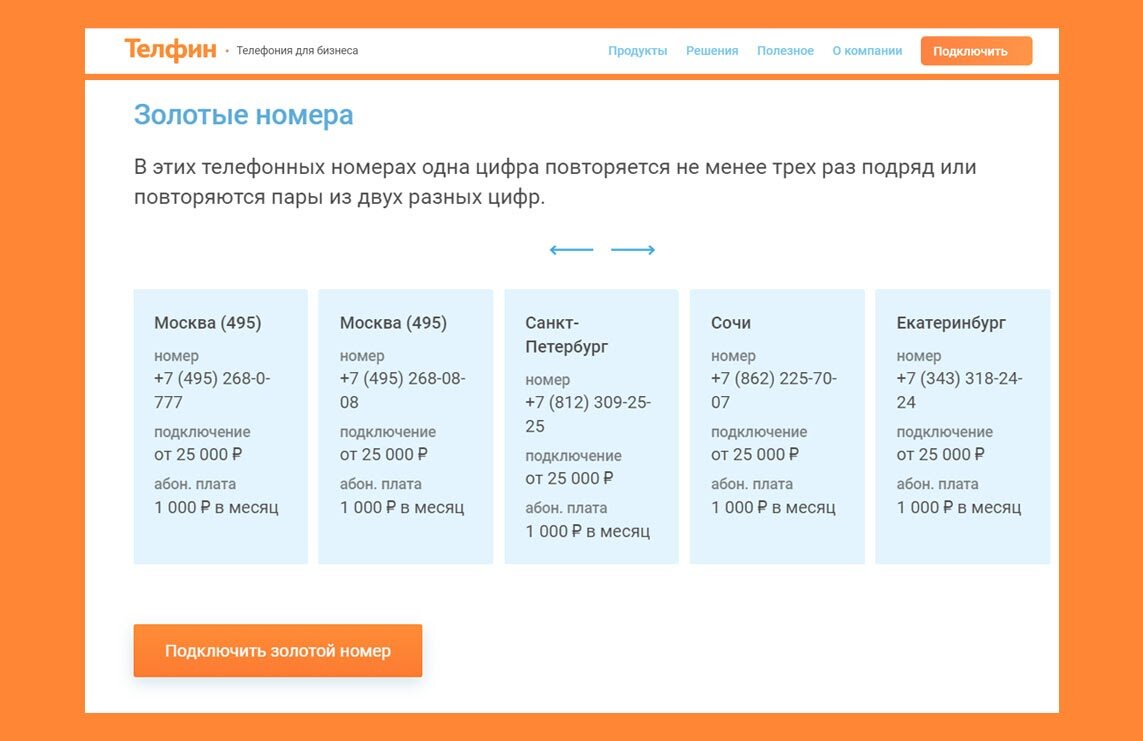Click от 25 000 ₽ in Санкт-Петербург card
This screenshot has width=1143, height=741.
pos(569,478)
